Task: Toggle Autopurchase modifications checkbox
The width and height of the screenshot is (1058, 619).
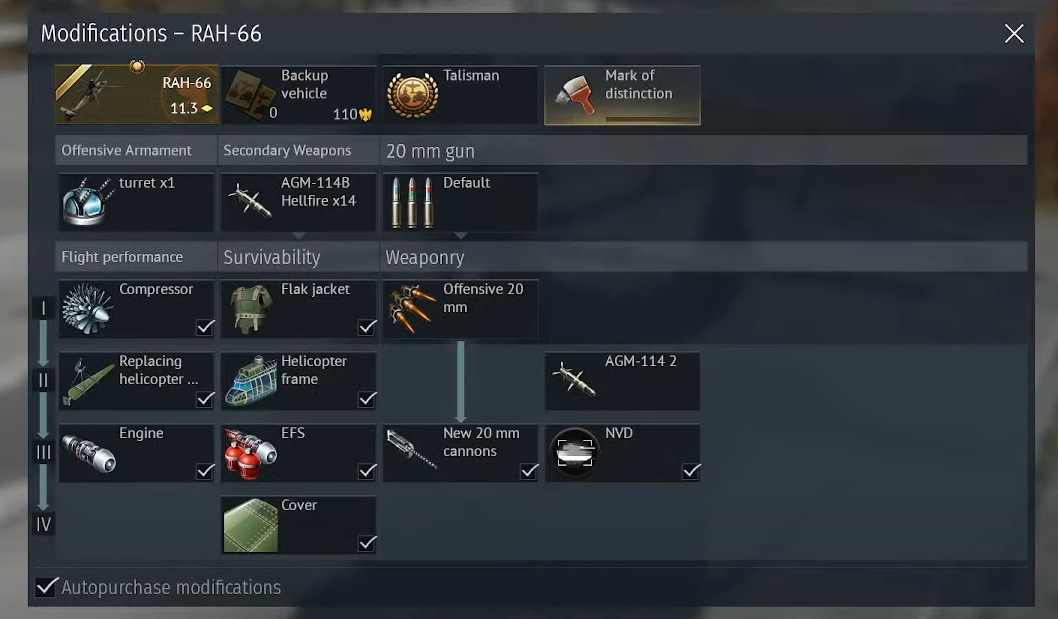Action: coord(46,587)
